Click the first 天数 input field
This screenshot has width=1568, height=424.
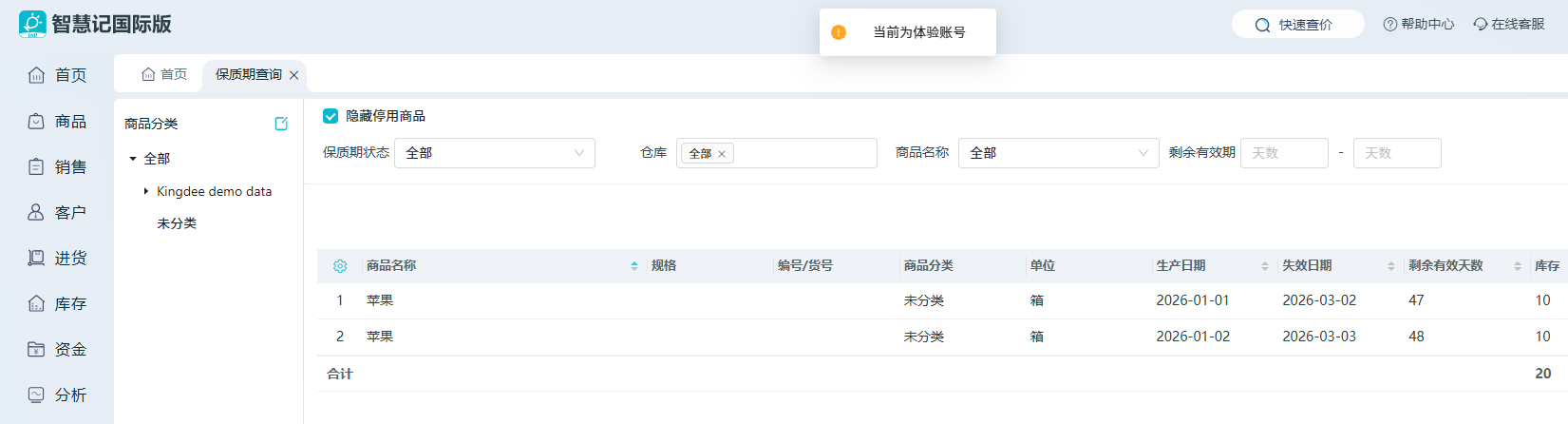[1283, 153]
